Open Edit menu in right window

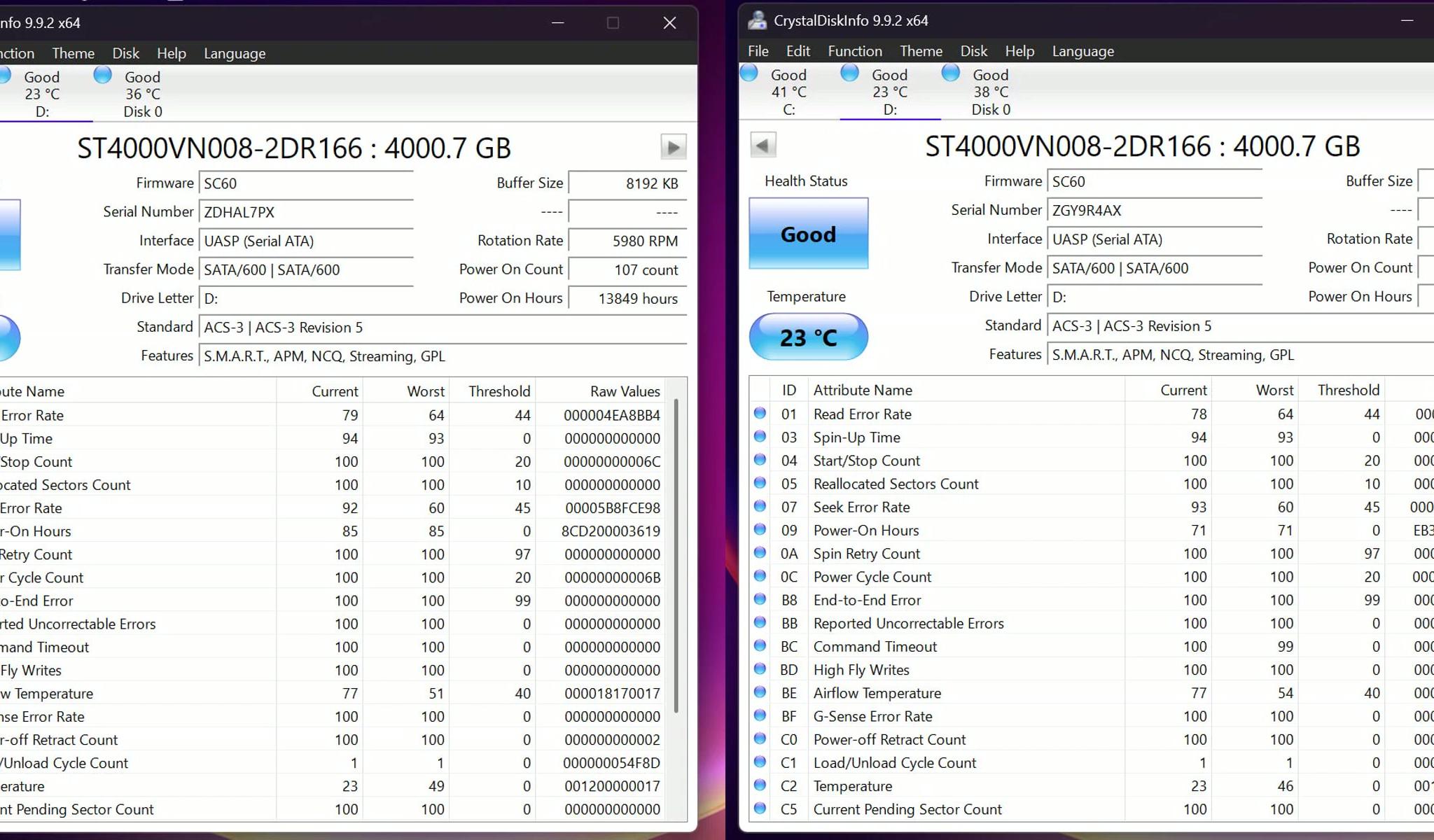point(798,51)
